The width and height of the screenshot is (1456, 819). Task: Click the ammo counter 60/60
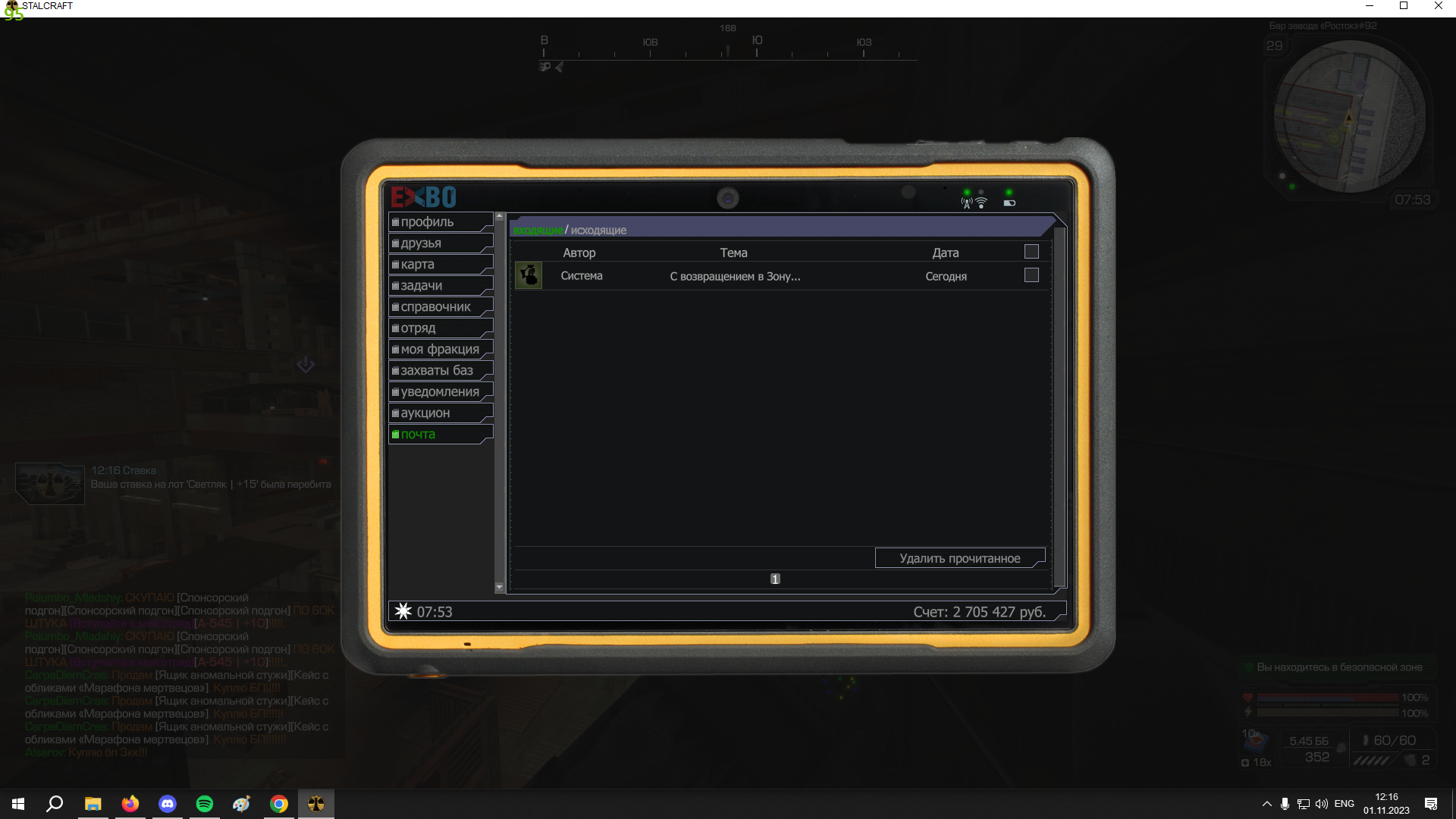pyautogui.click(x=1395, y=740)
